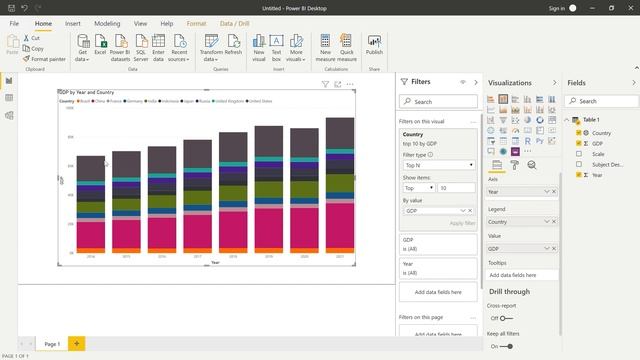Choose the Clustered column chart visualization
The image size is (640, 360).
527,99
